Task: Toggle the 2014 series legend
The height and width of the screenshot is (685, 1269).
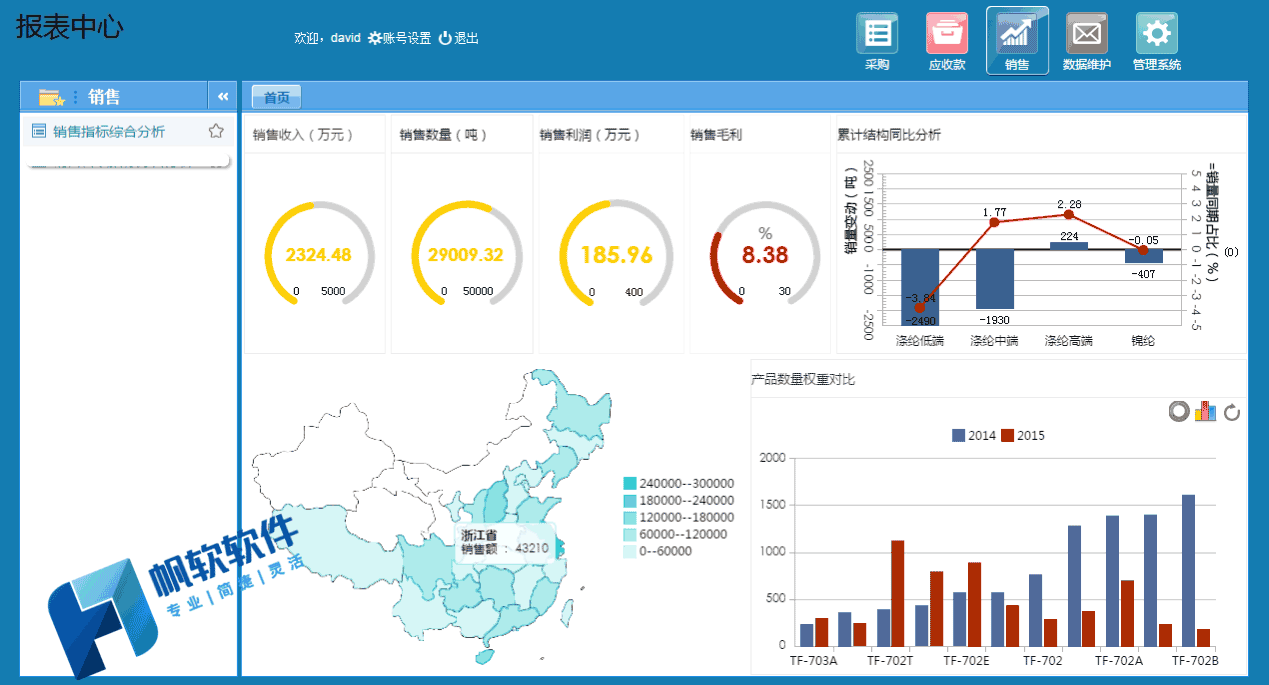Action: [974, 435]
